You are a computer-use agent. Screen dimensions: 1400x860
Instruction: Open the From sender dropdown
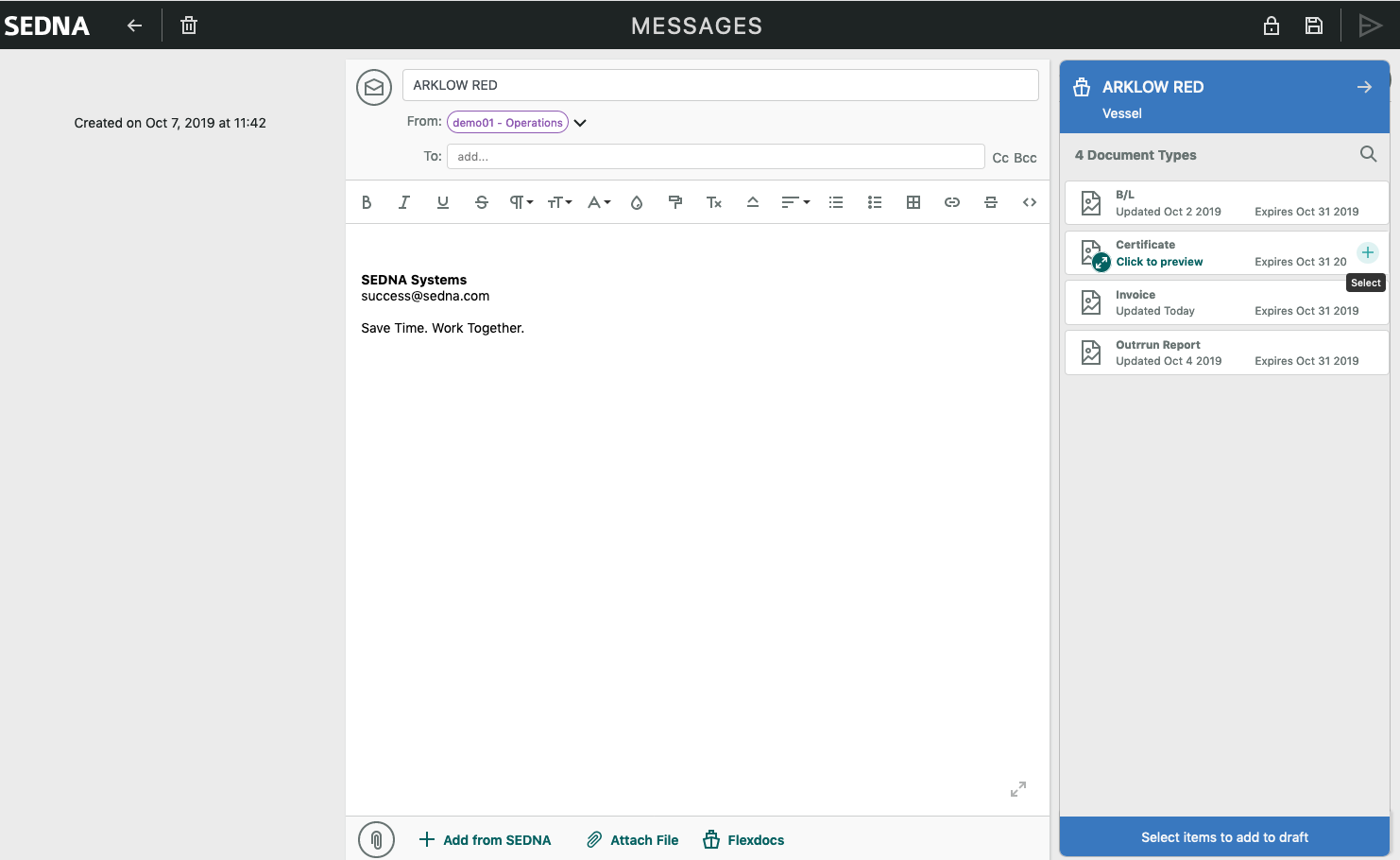coord(580,122)
